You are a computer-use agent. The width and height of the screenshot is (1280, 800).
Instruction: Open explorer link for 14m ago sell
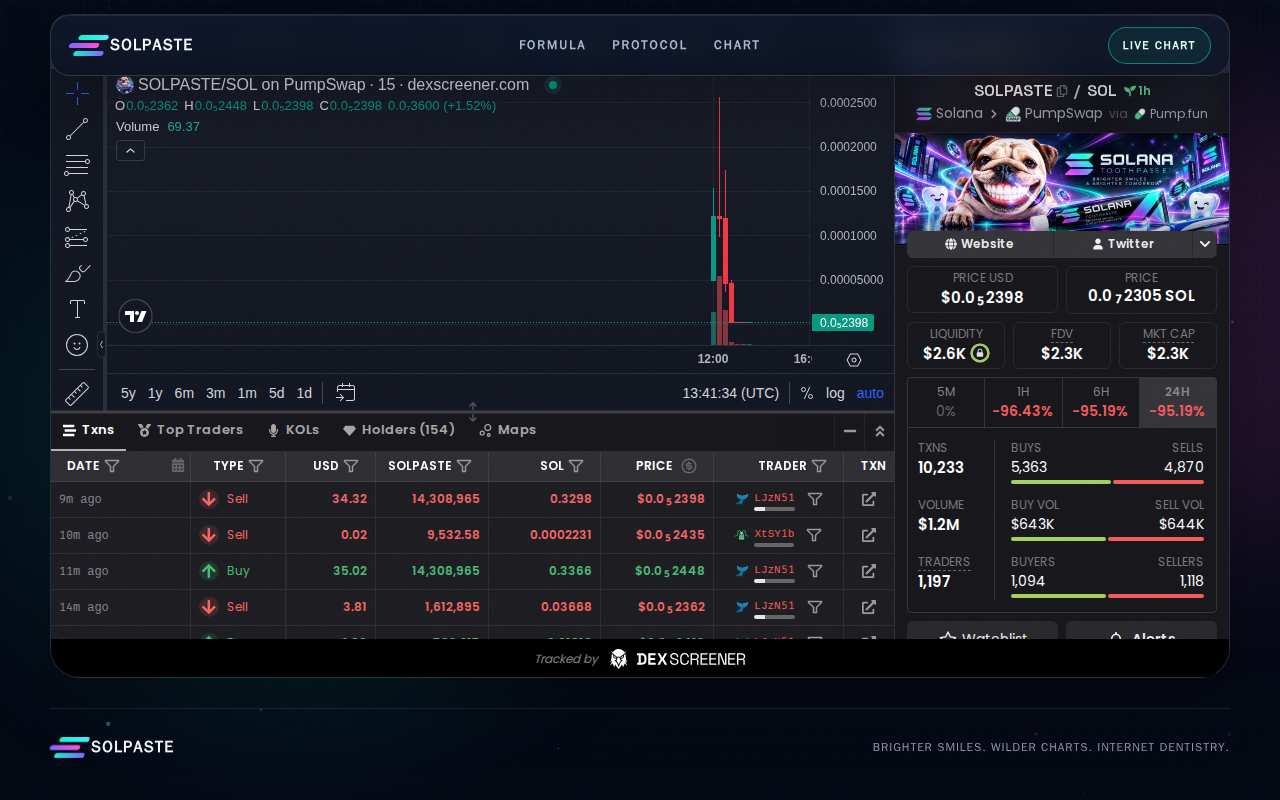tap(869, 607)
